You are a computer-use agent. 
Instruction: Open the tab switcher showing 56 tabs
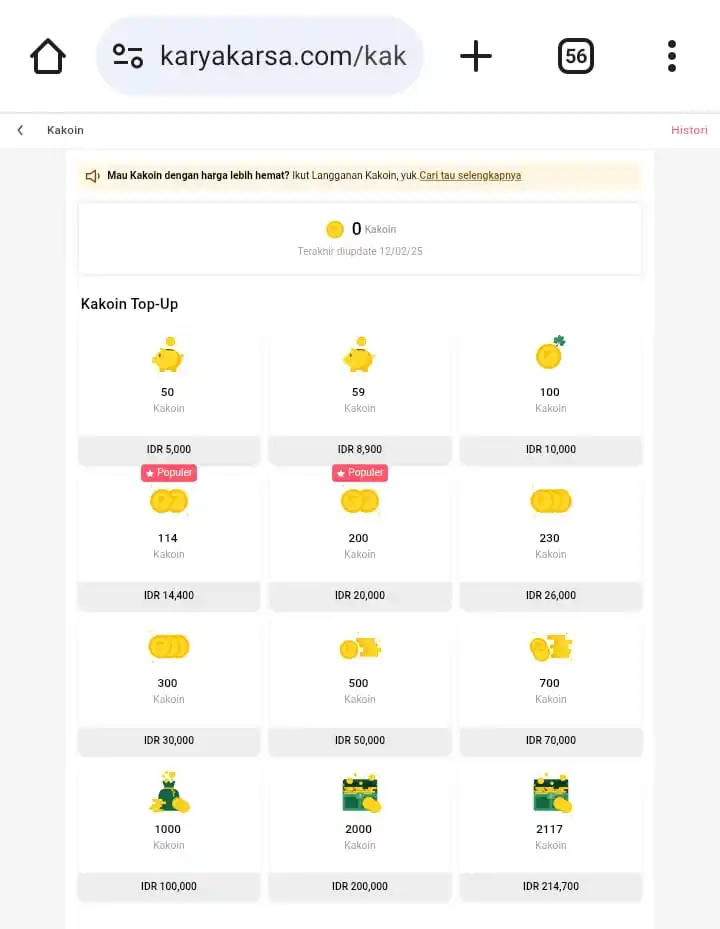pyautogui.click(x=576, y=56)
